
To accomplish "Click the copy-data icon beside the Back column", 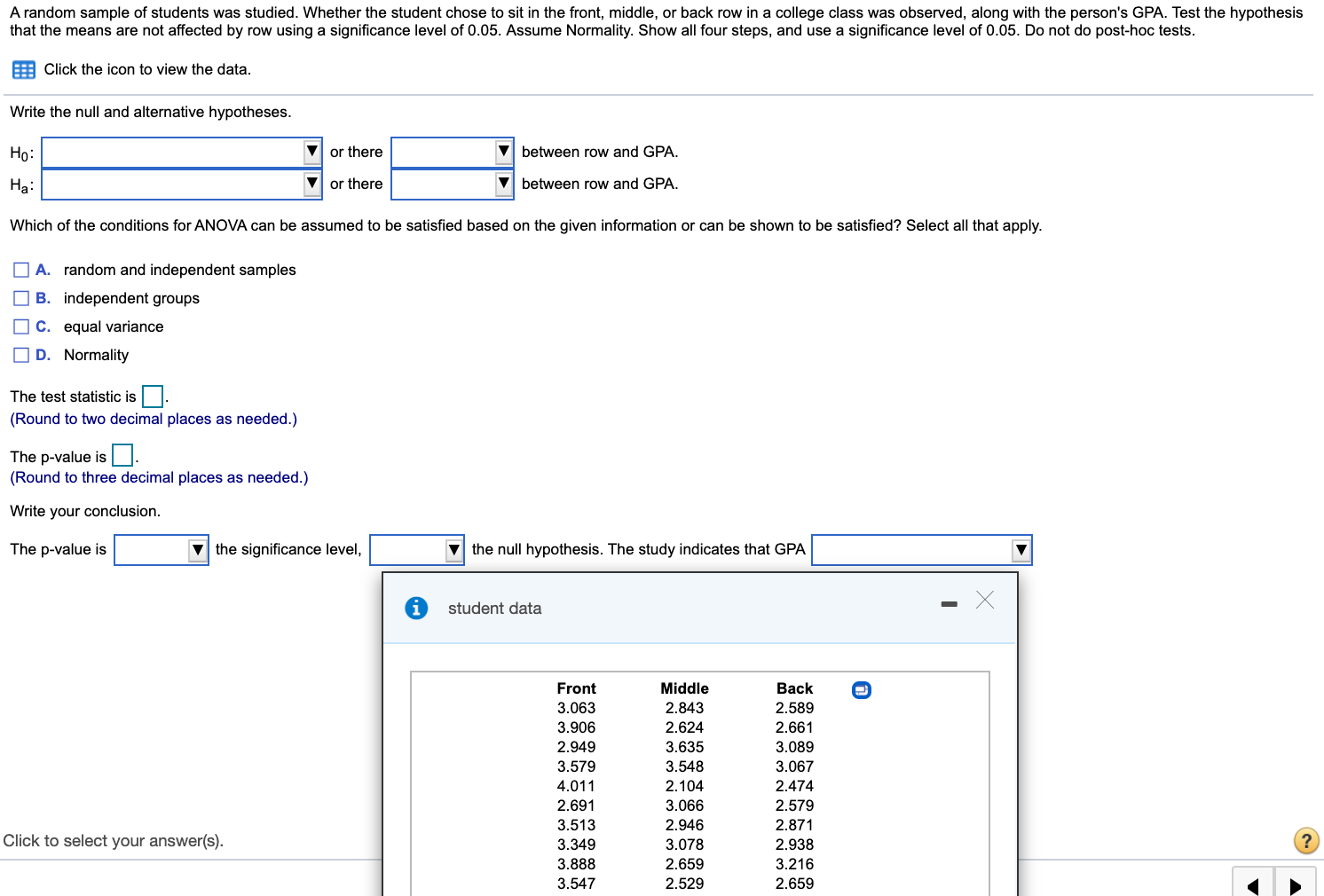I will point(861,690).
